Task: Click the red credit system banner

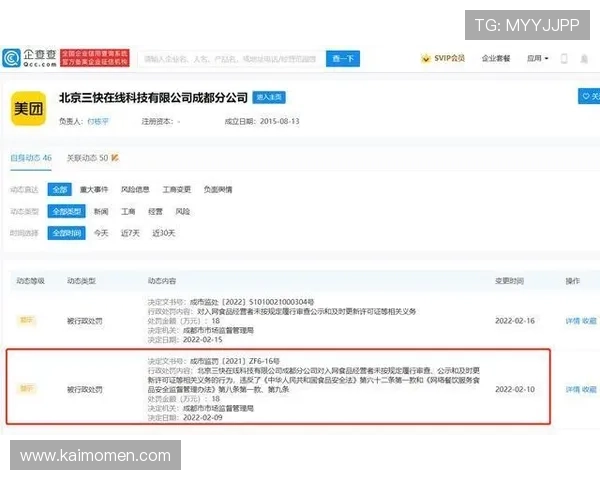Action: pos(95,58)
